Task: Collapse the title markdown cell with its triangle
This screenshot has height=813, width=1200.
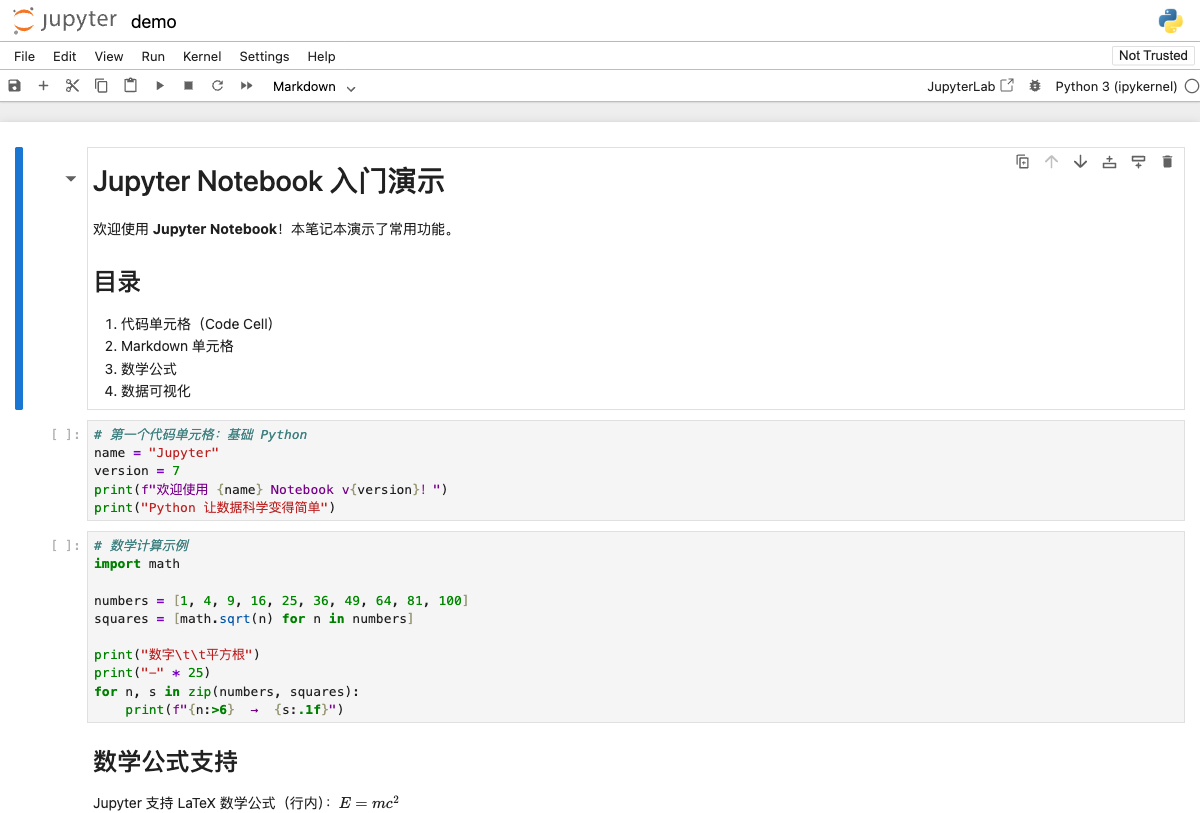Action: [x=70, y=178]
